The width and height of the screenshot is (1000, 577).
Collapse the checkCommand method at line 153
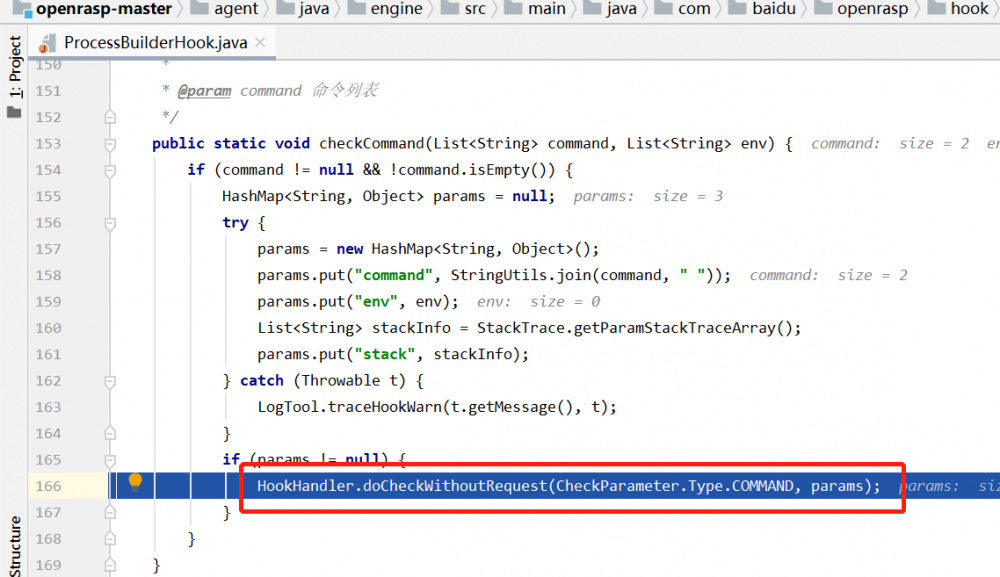tap(110, 144)
